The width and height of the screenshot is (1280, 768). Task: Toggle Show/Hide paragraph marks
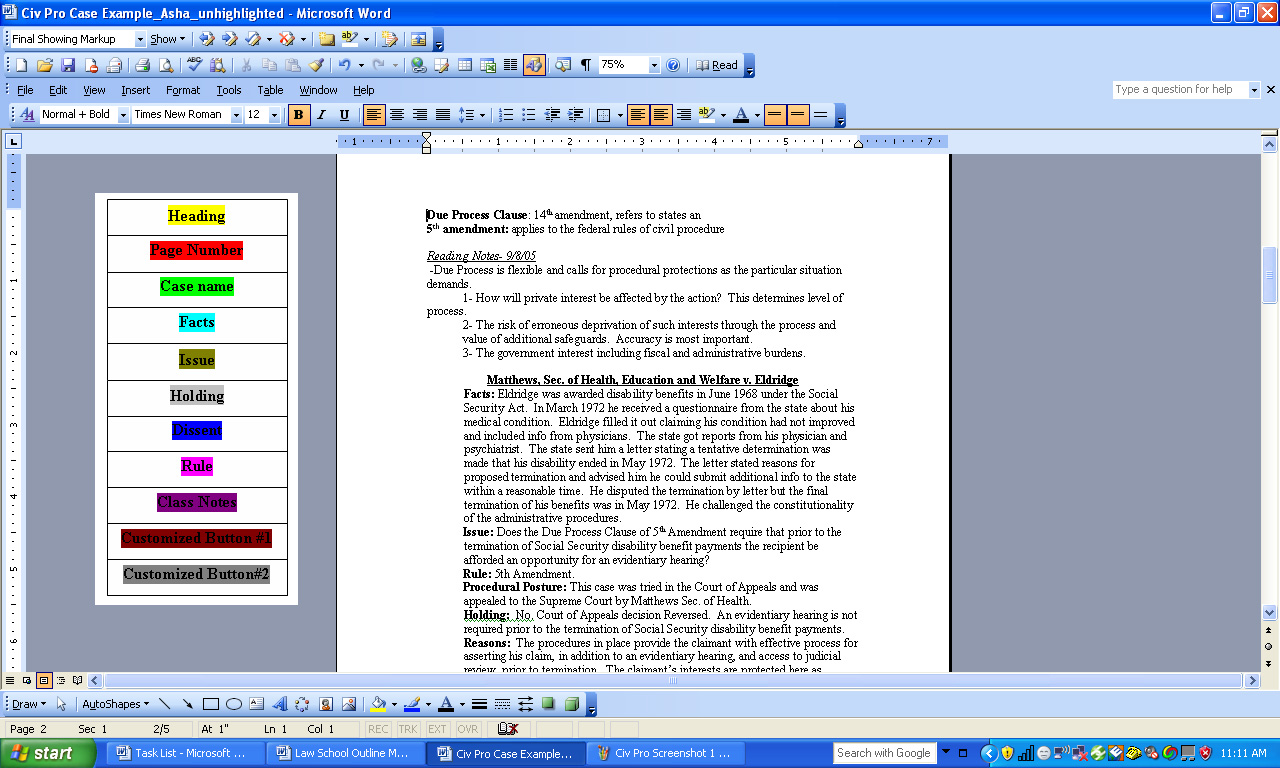pos(586,65)
